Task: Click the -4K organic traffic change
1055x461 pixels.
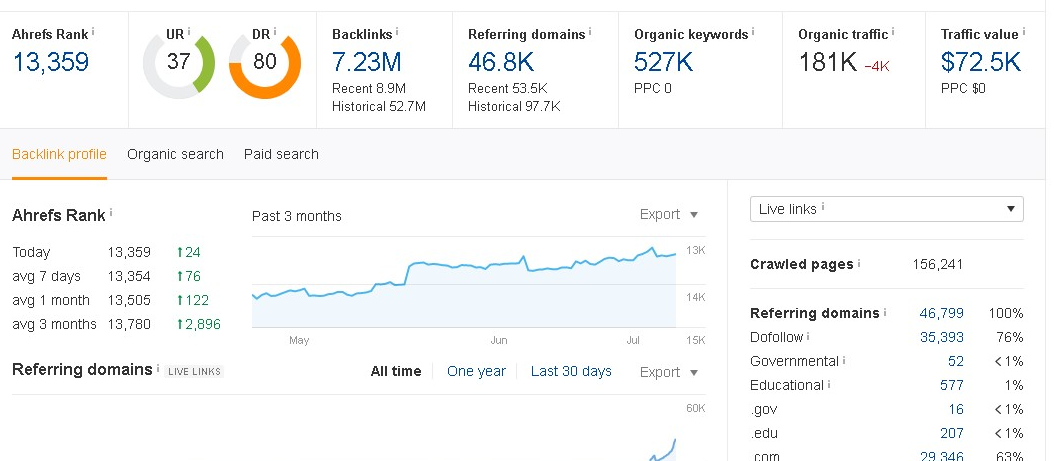Action: [x=877, y=66]
